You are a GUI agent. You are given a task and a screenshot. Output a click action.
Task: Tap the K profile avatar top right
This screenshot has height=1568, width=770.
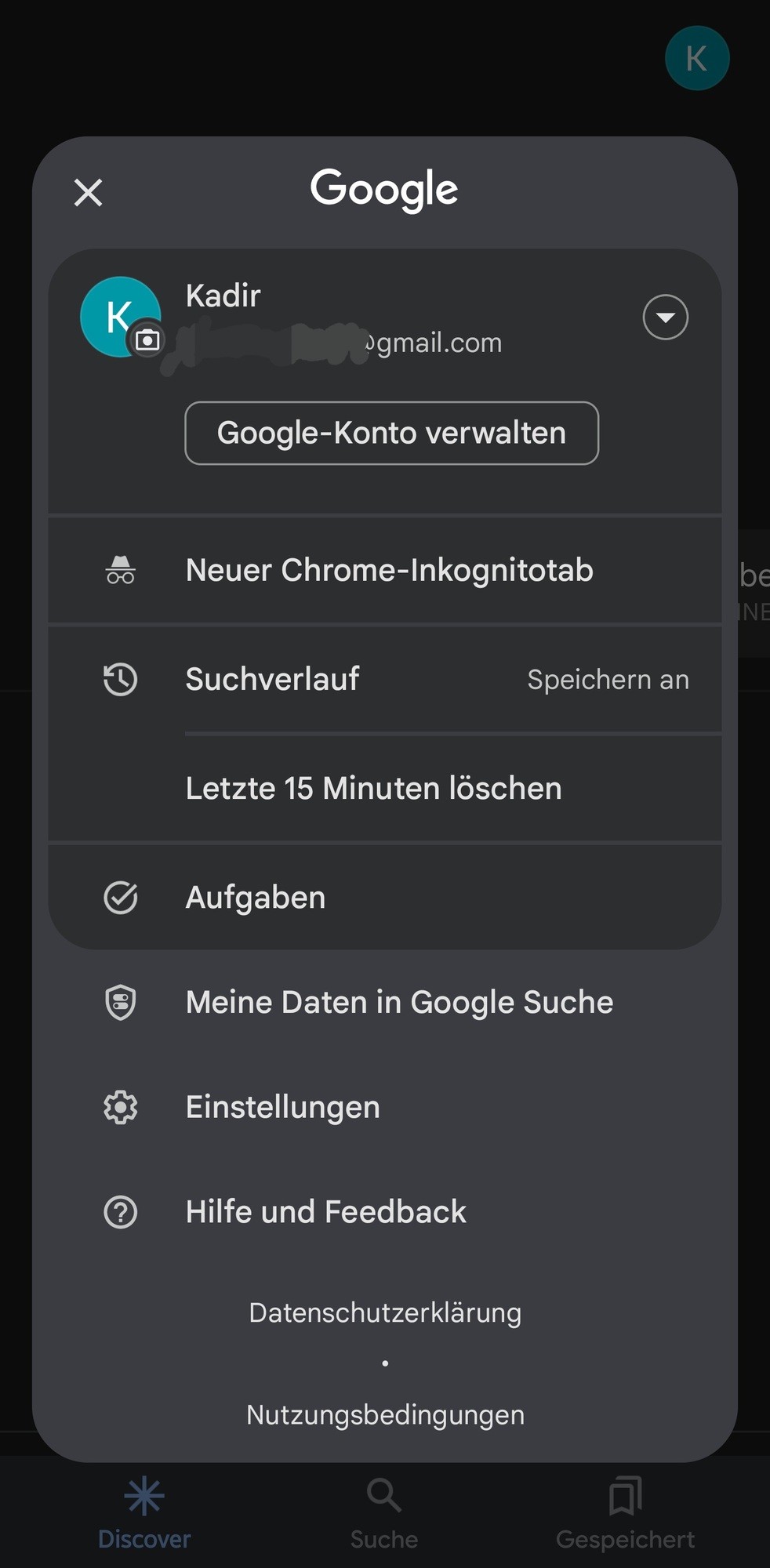(696, 58)
